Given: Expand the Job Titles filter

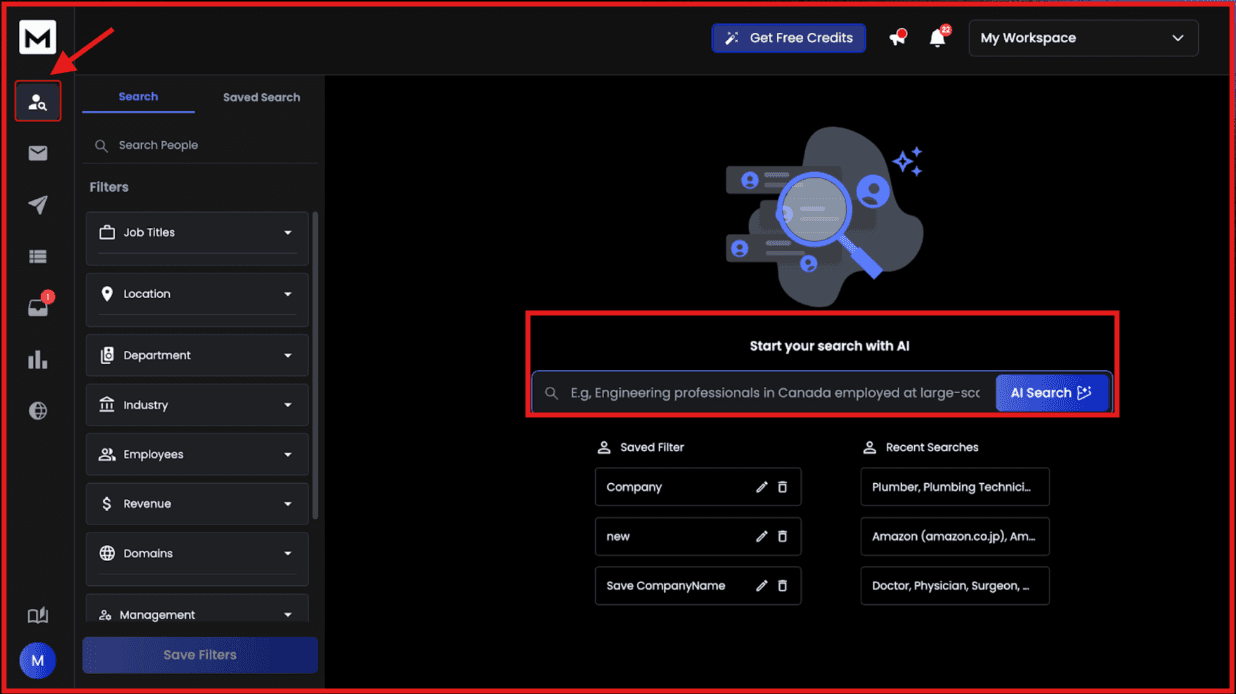Looking at the screenshot, I should coord(196,232).
